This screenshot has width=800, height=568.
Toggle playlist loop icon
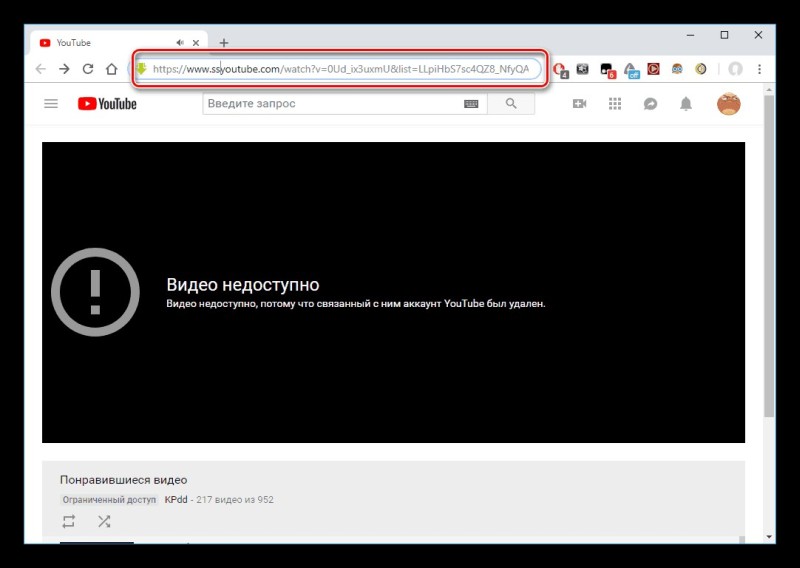click(69, 521)
